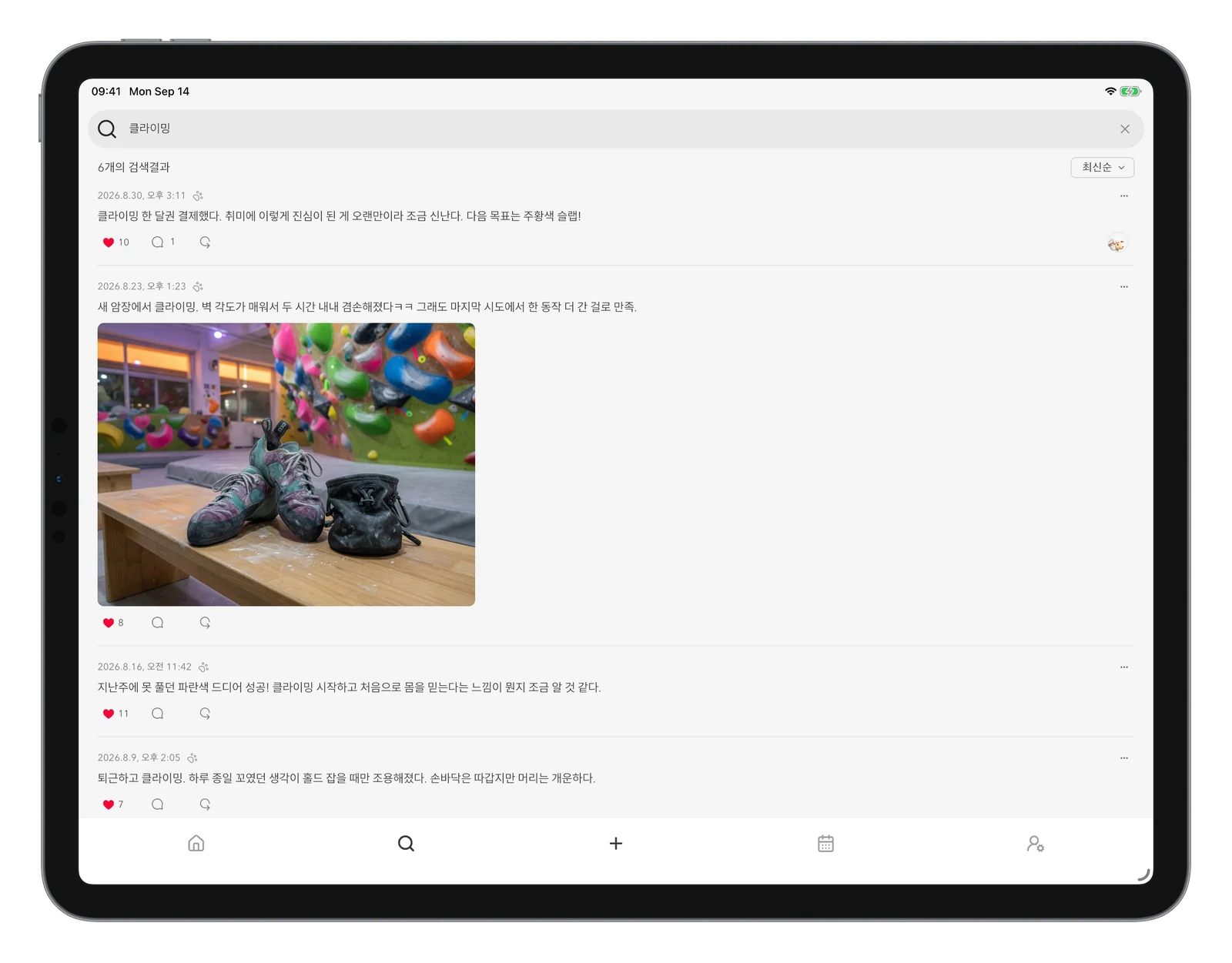The width and height of the screenshot is (1232, 963).
Task: View the commenter avatar on first post
Action: click(x=1116, y=244)
